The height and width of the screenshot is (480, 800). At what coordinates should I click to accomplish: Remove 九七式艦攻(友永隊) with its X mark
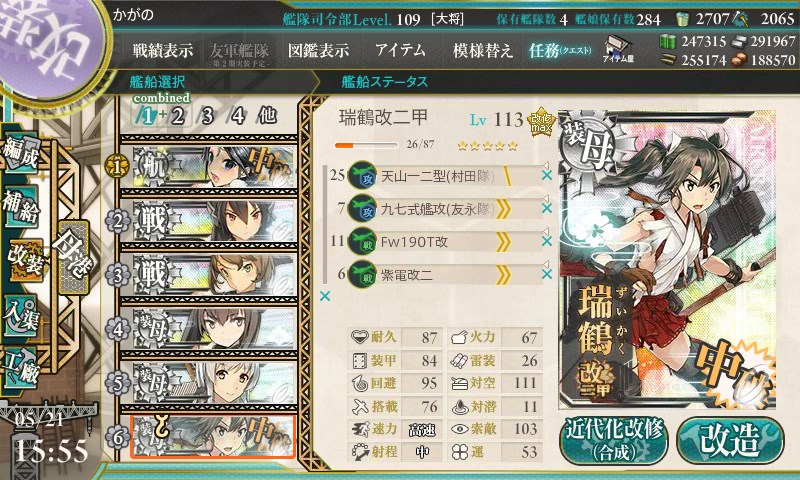pyautogui.click(x=546, y=208)
